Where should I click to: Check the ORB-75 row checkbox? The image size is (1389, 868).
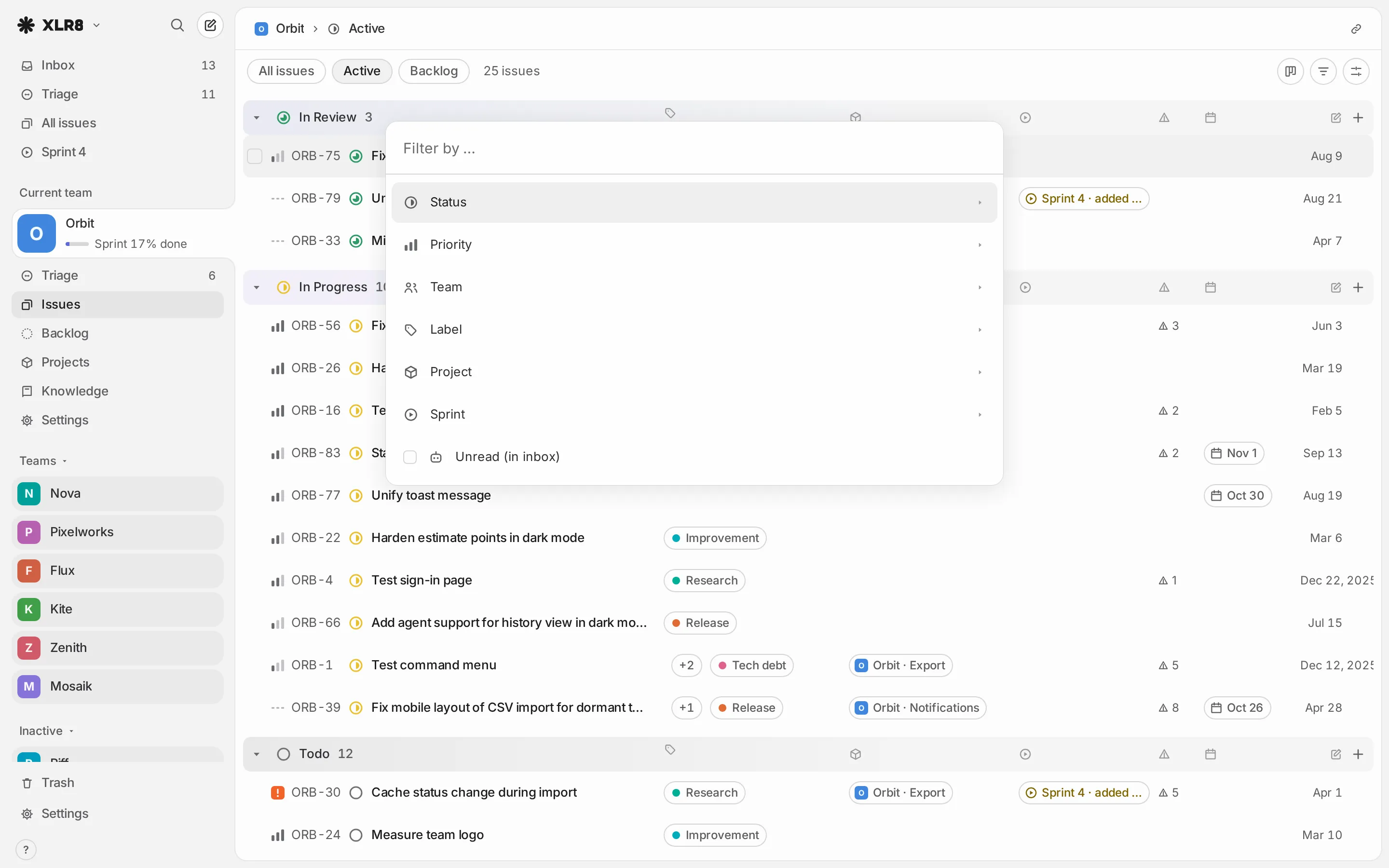pos(255,156)
